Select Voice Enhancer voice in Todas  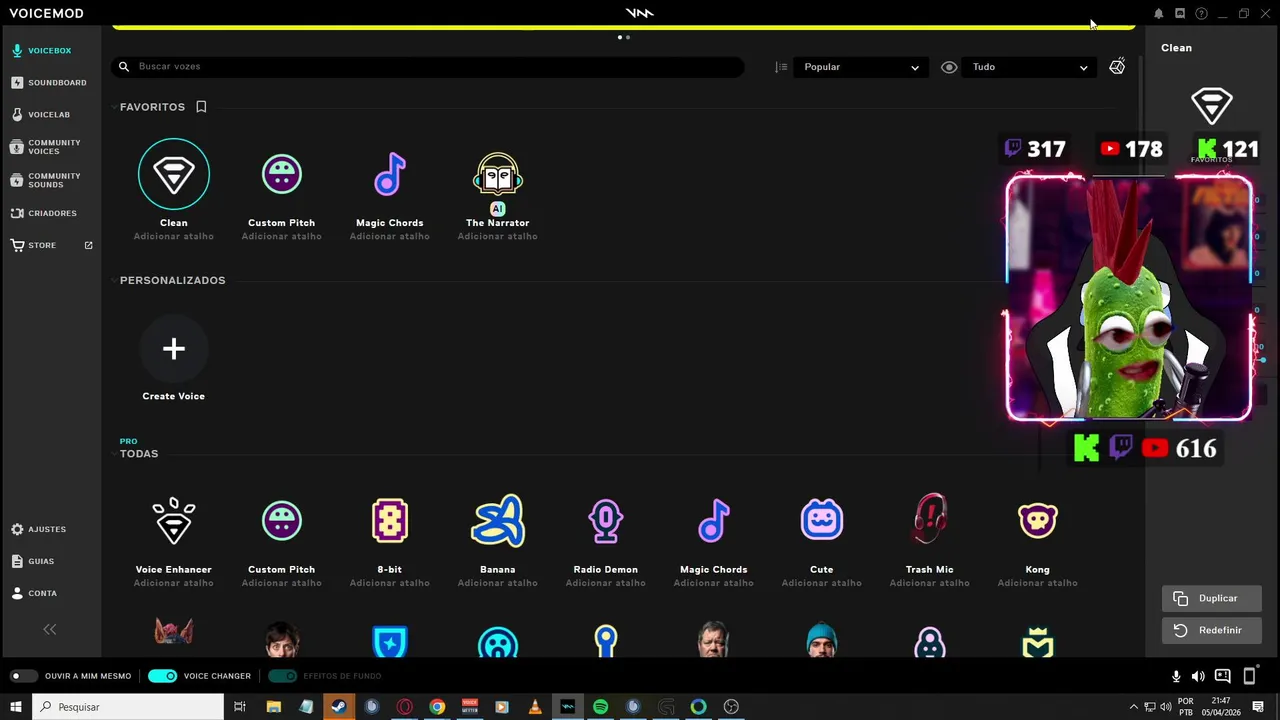(x=174, y=521)
